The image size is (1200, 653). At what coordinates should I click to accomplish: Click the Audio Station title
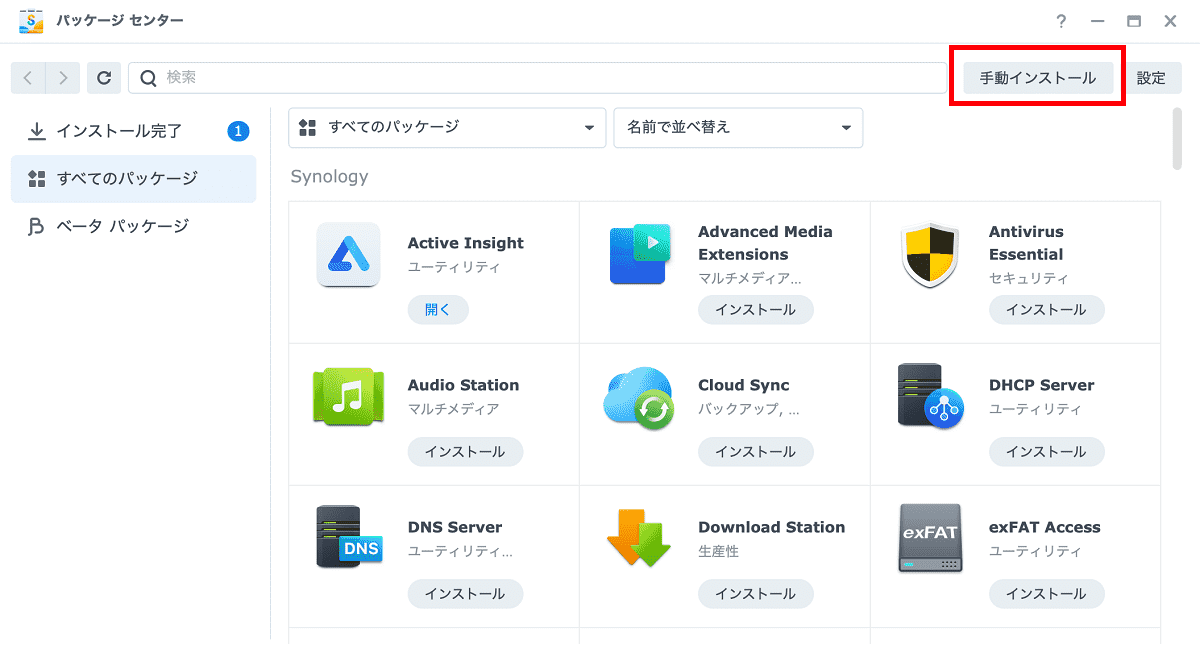tap(463, 385)
